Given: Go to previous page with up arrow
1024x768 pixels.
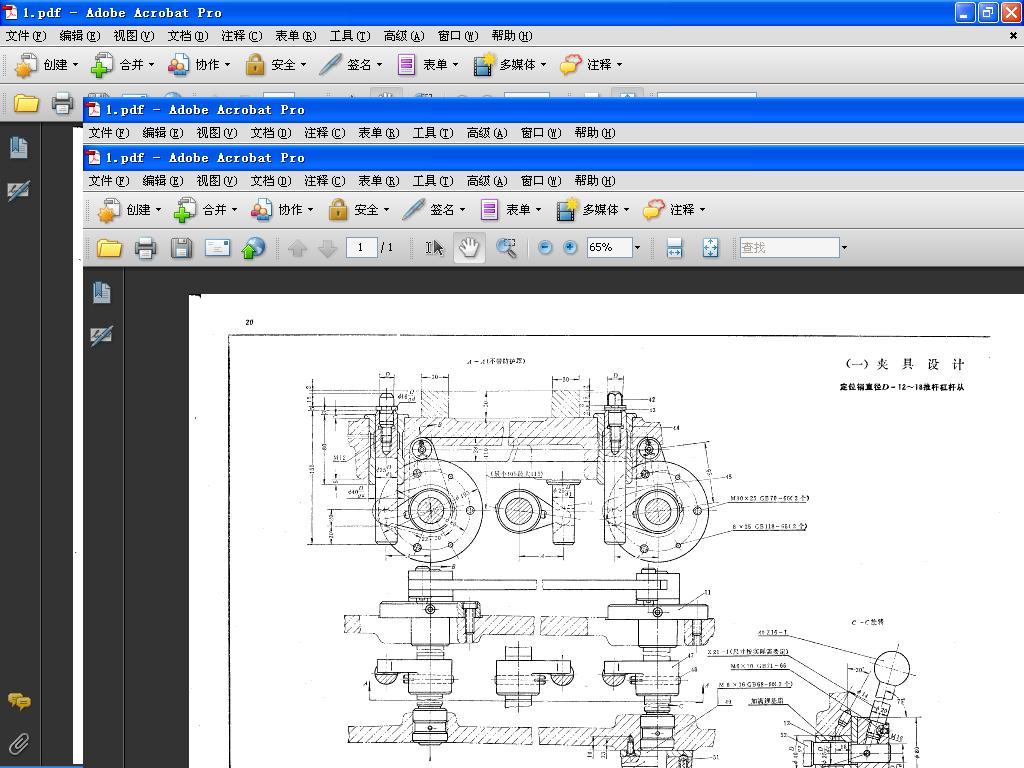Looking at the screenshot, I should [x=297, y=248].
